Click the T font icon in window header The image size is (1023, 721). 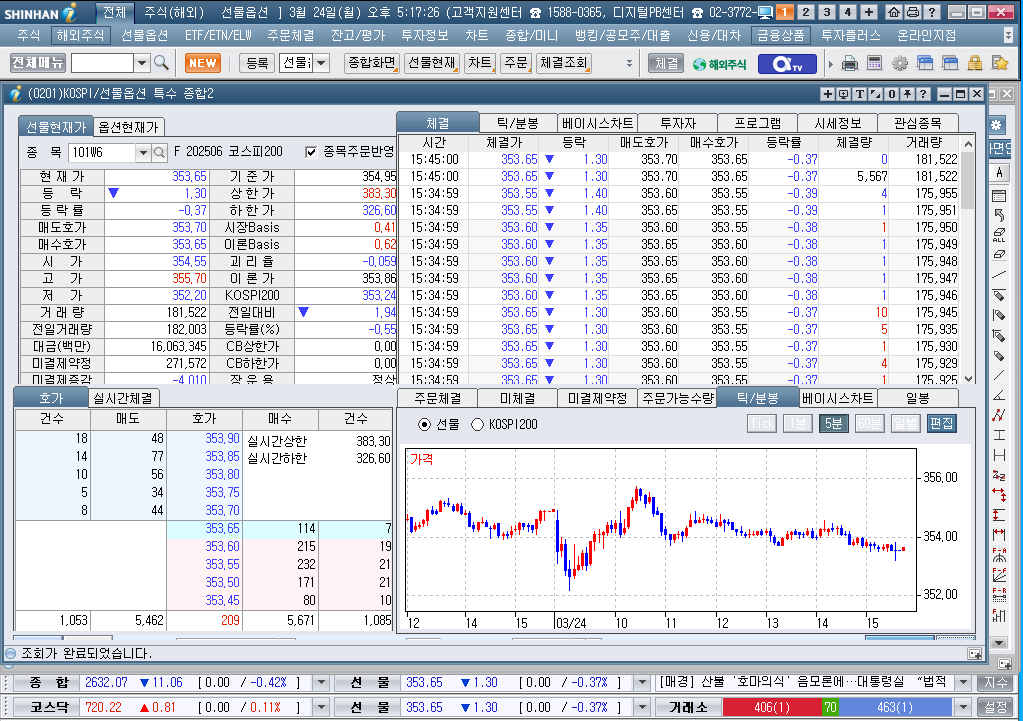(x=859, y=94)
